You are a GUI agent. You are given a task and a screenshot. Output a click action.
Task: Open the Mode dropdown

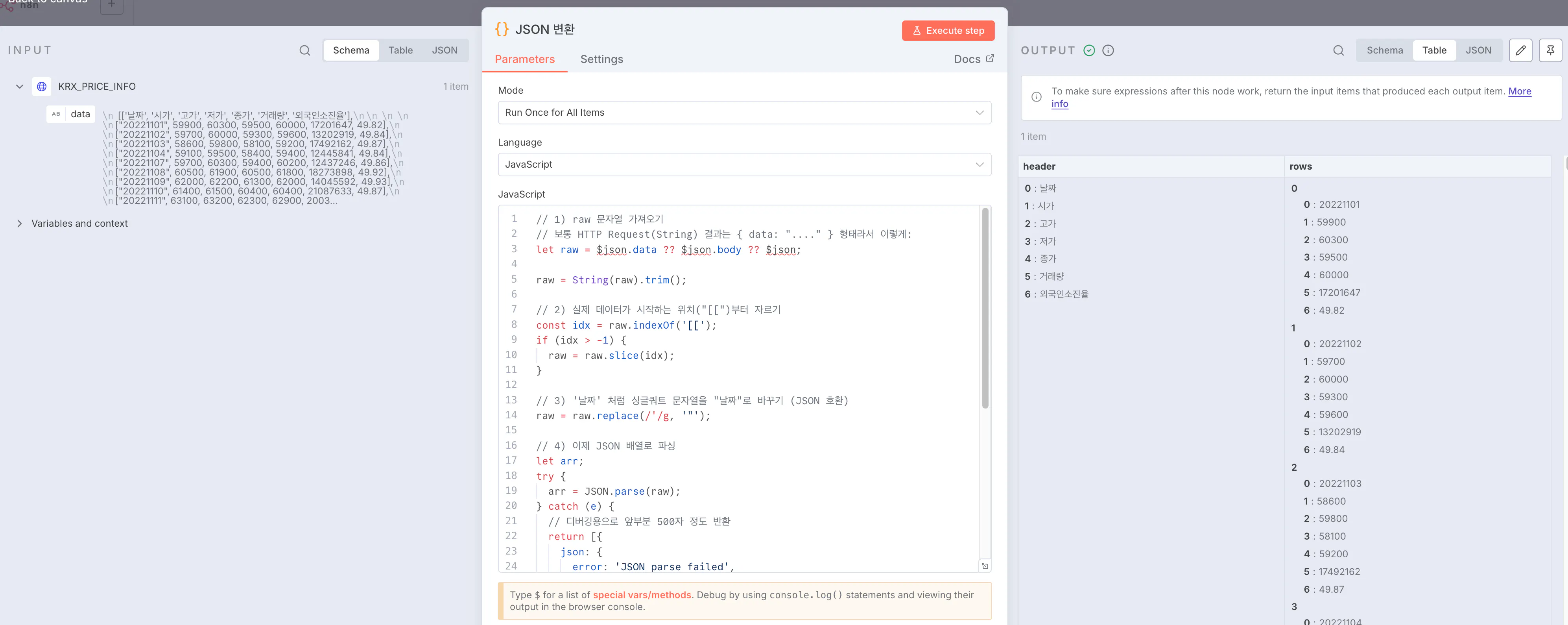point(744,113)
